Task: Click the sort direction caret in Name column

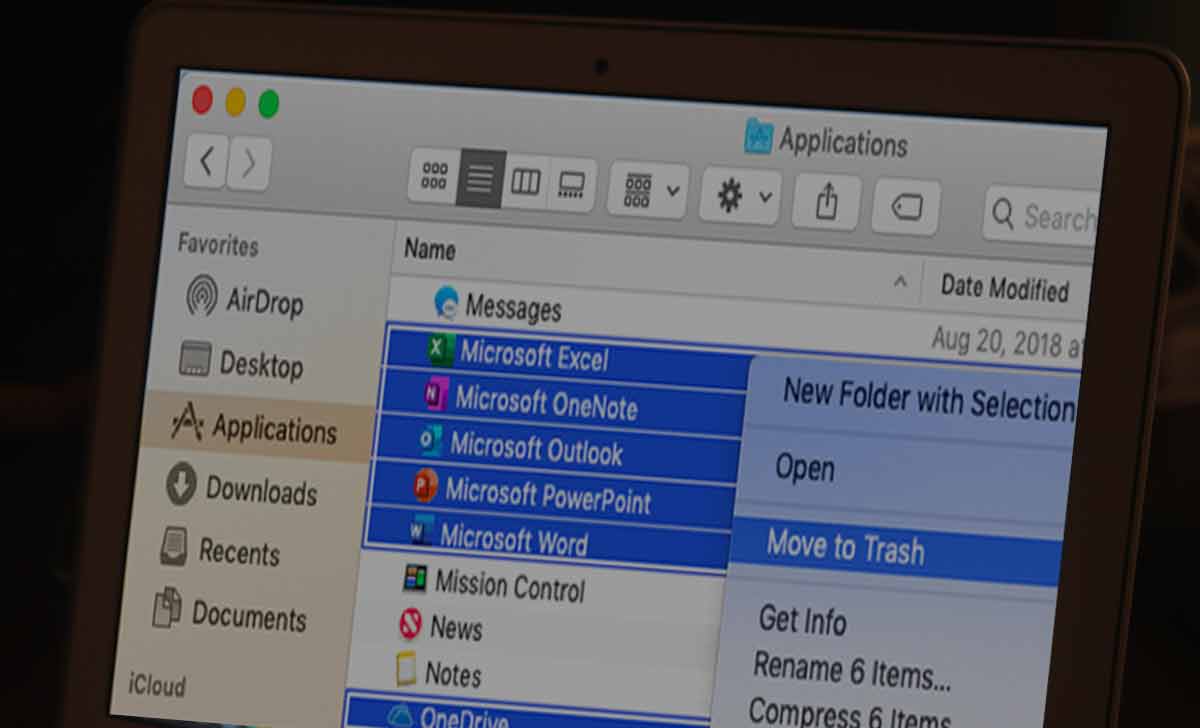Action: [x=900, y=282]
